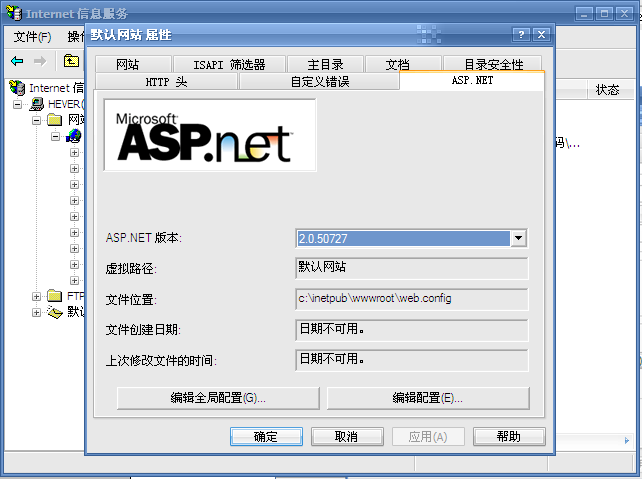Select the Internet Information Services root icon
This screenshot has height=479, width=642.
17,88
